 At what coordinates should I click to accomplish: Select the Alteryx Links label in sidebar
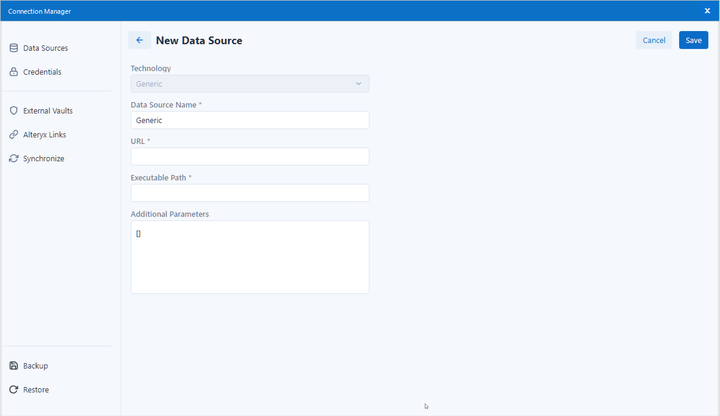[45, 135]
